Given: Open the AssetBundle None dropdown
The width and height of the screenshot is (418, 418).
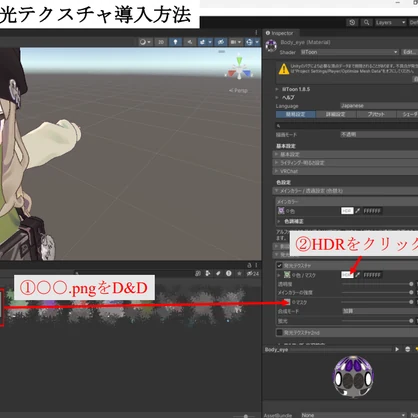Looking at the screenshot, I should [353, 415].
